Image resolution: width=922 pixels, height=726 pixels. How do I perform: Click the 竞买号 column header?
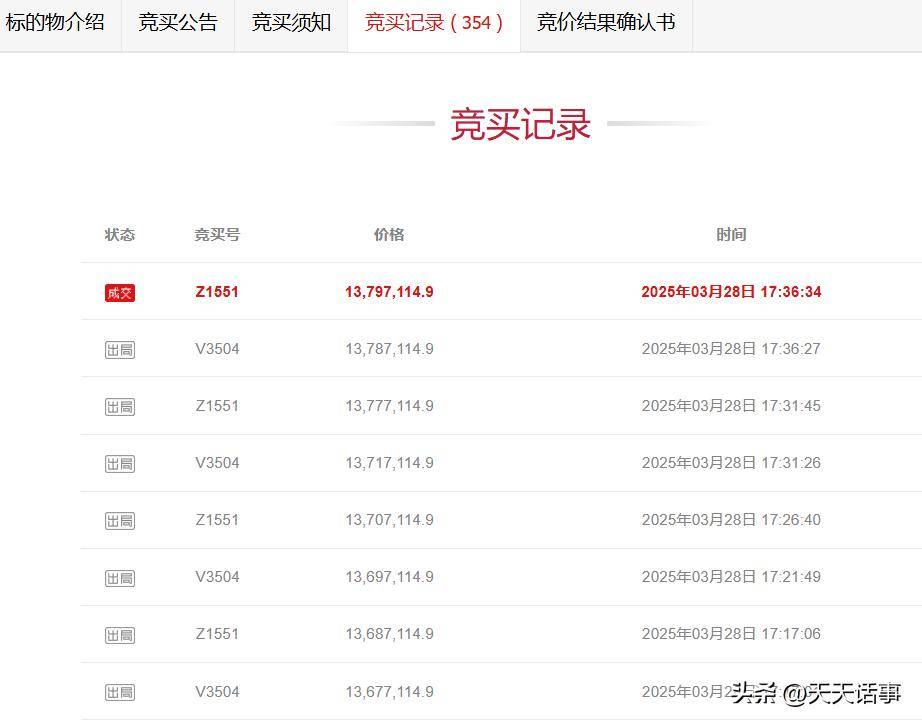pos(217,235)
